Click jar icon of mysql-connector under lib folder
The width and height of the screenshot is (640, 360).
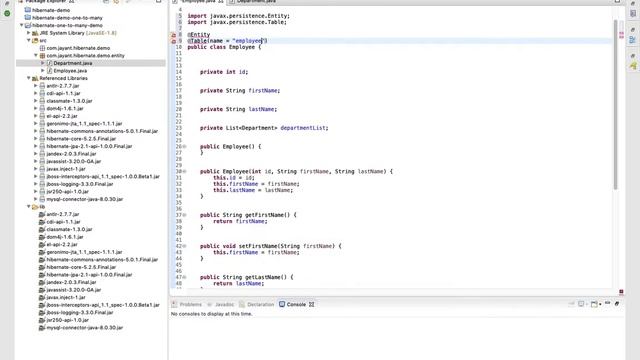pyautogui.click(x=42, y=327)
